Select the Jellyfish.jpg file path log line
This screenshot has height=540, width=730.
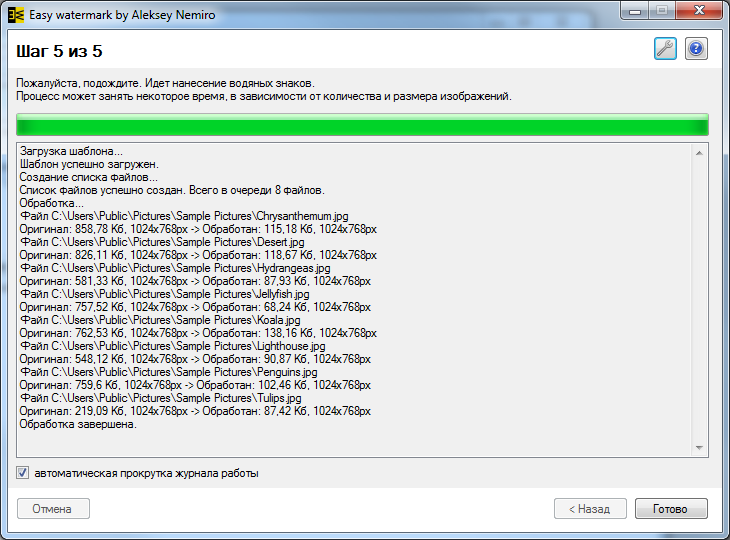point(164,294)
